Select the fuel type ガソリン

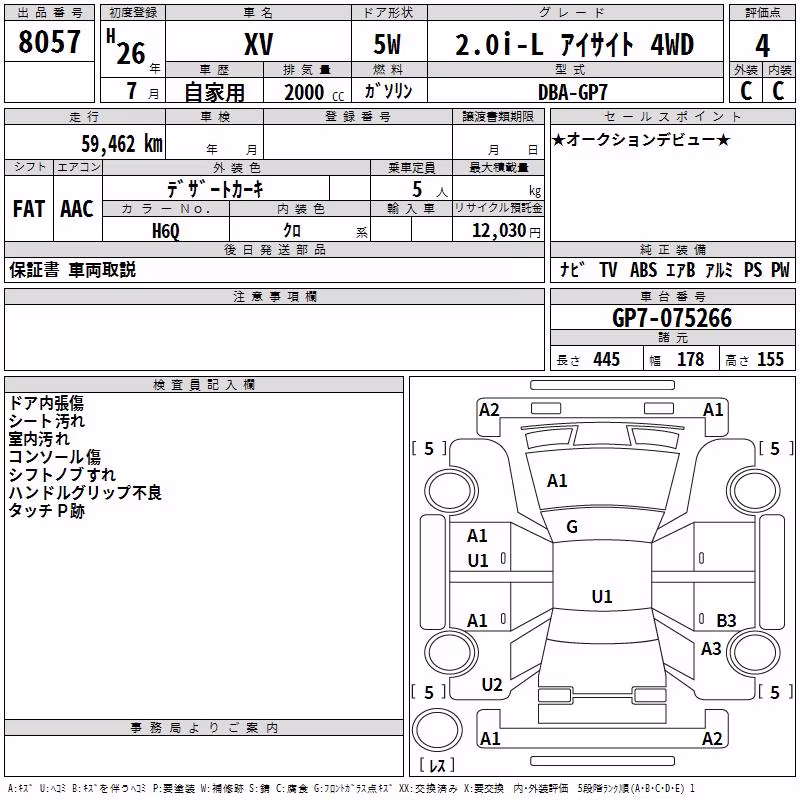coord(388,91)
